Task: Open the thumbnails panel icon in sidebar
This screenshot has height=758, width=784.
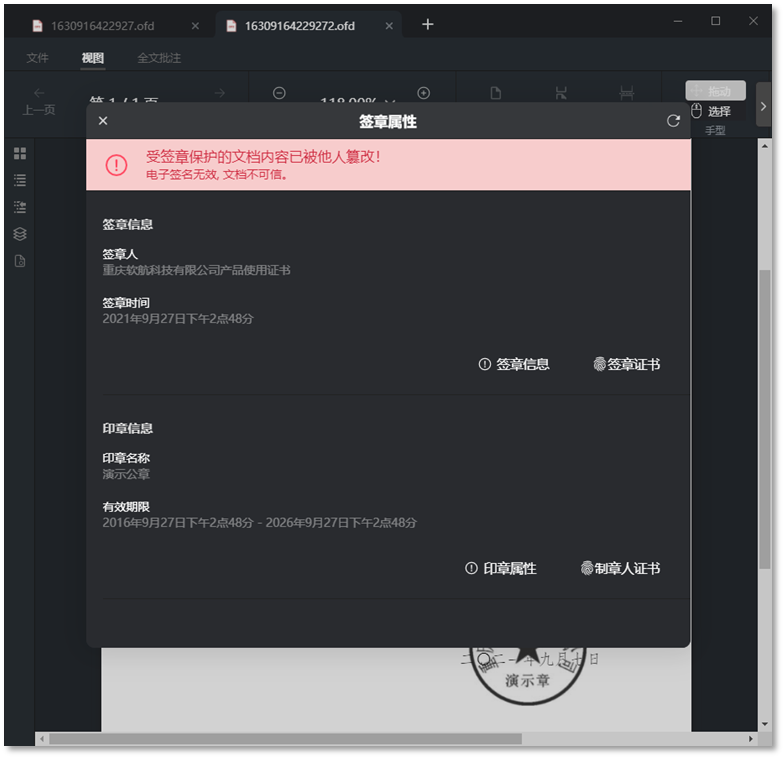Action: (x=20, y=154)
